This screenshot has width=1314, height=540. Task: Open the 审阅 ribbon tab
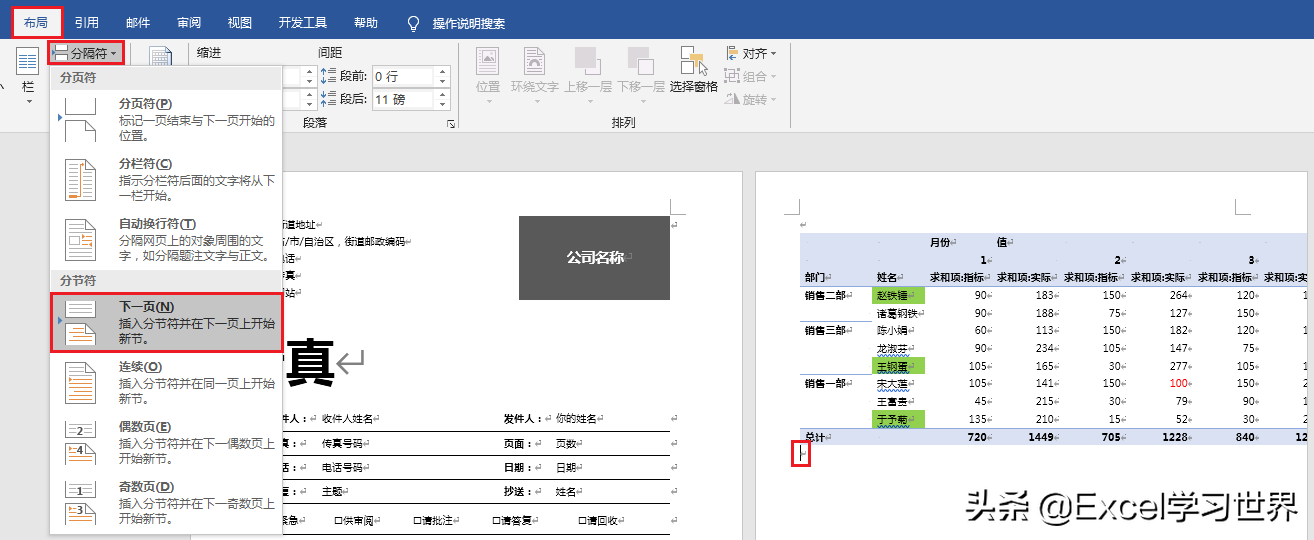tap(189, 22)
